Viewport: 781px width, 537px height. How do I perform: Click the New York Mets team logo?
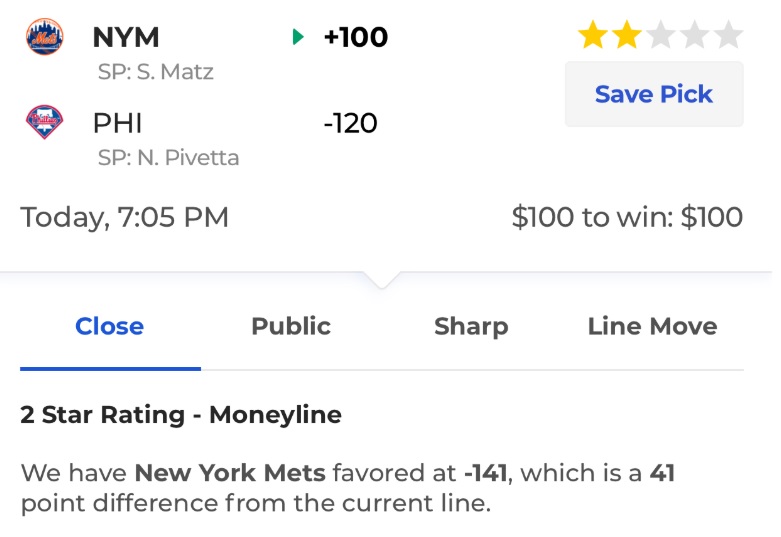pyautogui.click(x=44, y=36)
